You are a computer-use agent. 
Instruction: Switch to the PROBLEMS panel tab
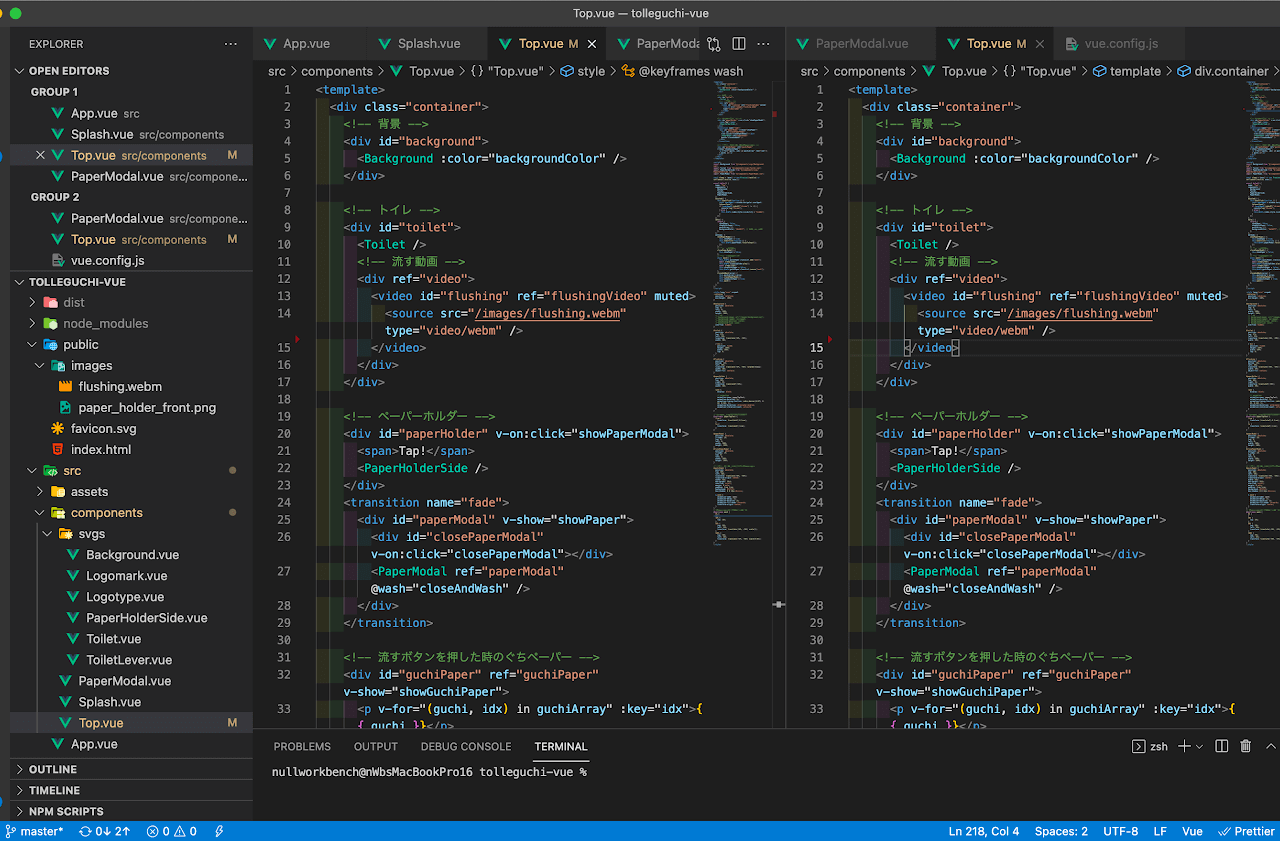[x=302, y=746]
